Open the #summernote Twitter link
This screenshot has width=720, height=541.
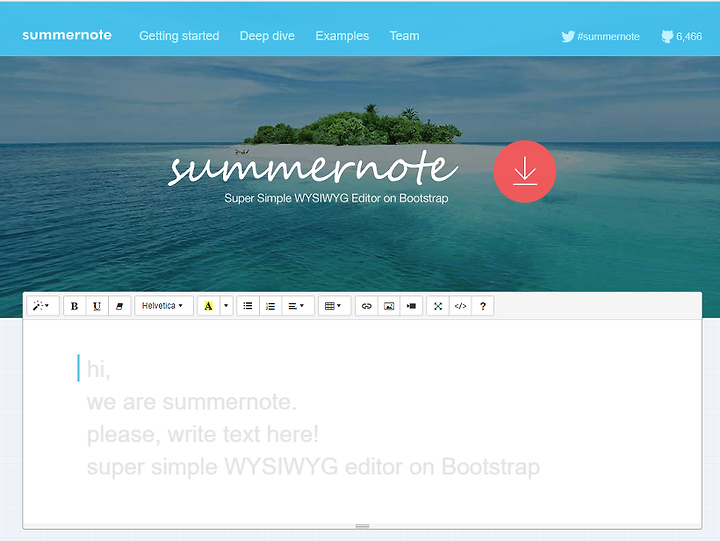pyautogui.click(x=601, y=36)
